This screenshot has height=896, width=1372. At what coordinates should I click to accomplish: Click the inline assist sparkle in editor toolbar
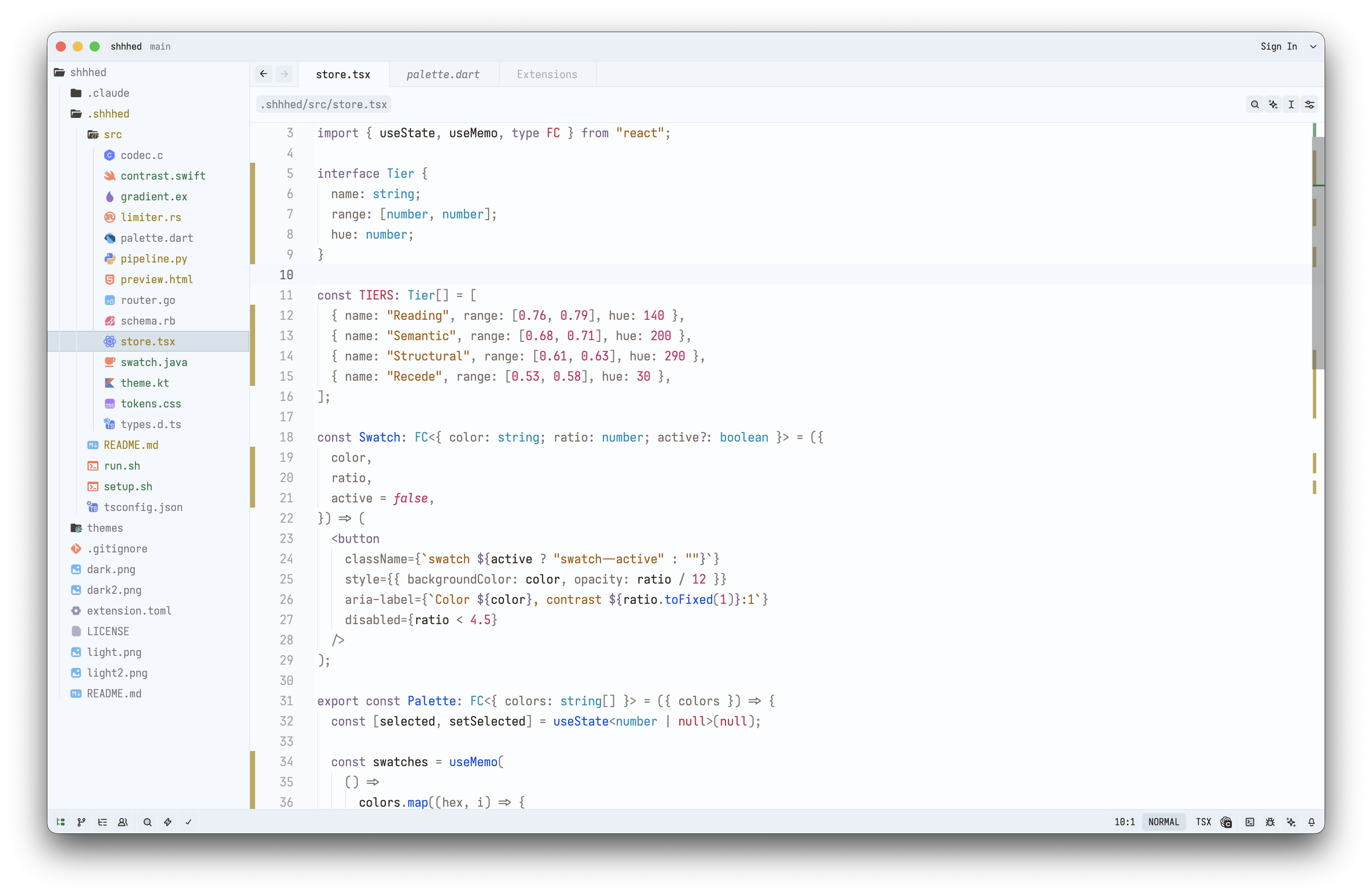click(x=1273, y=104)
